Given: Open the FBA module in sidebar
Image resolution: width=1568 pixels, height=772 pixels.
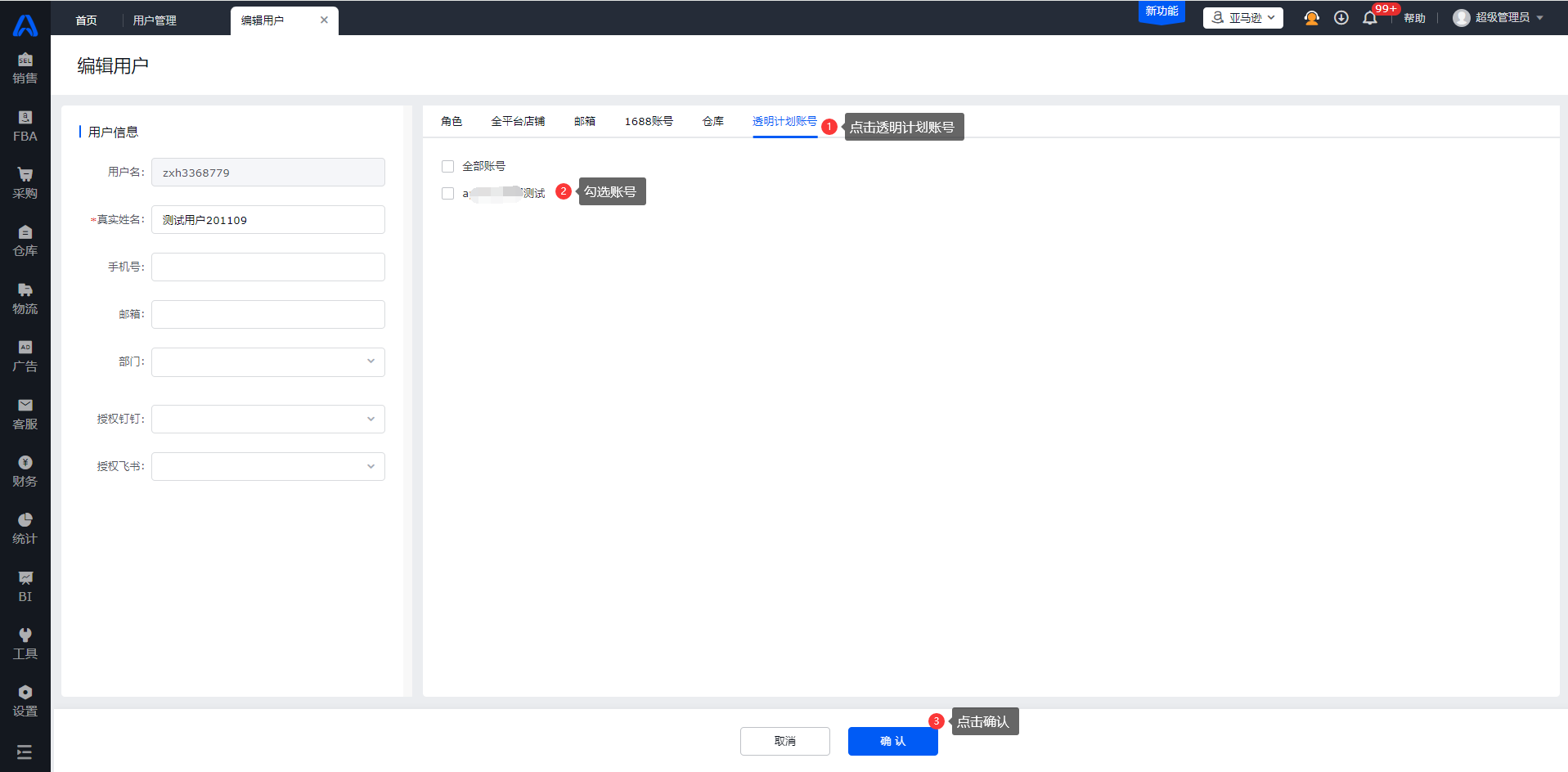Looking at the screenshot, I should 25,126.
